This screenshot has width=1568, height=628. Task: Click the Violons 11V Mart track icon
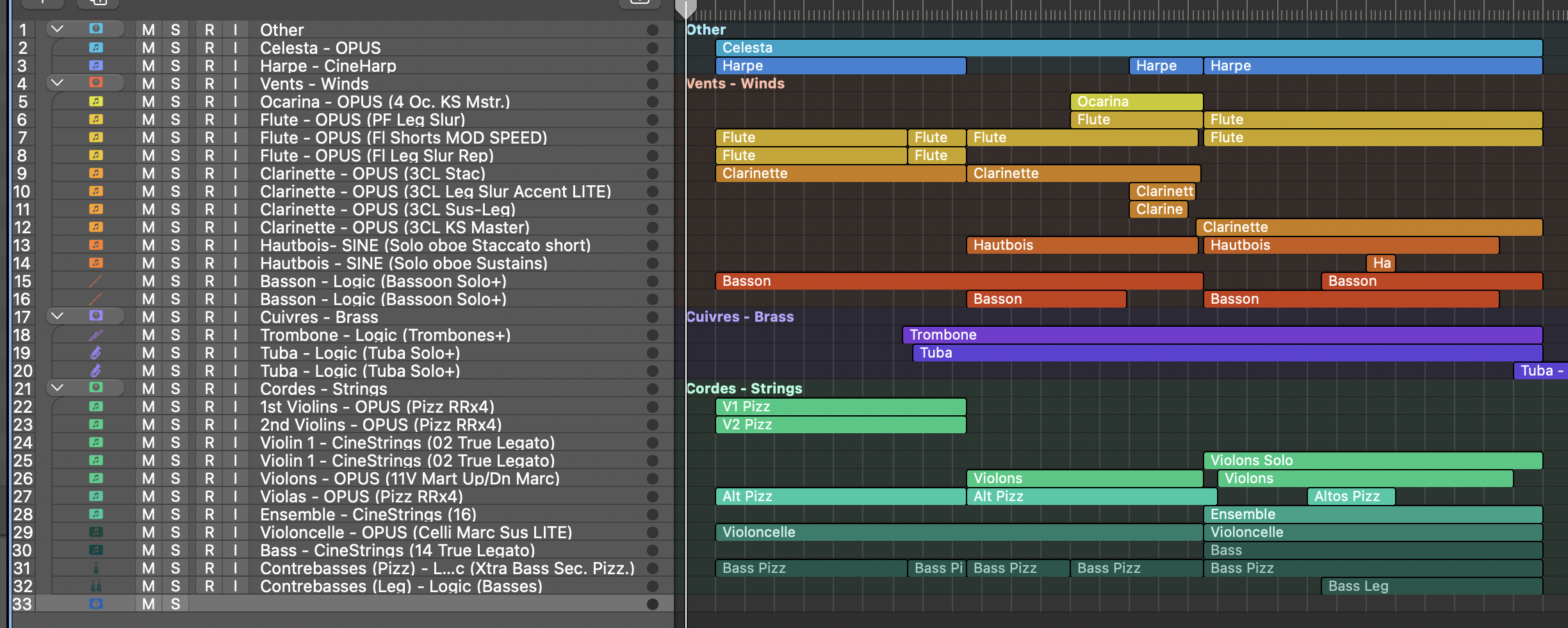(95, 478)
